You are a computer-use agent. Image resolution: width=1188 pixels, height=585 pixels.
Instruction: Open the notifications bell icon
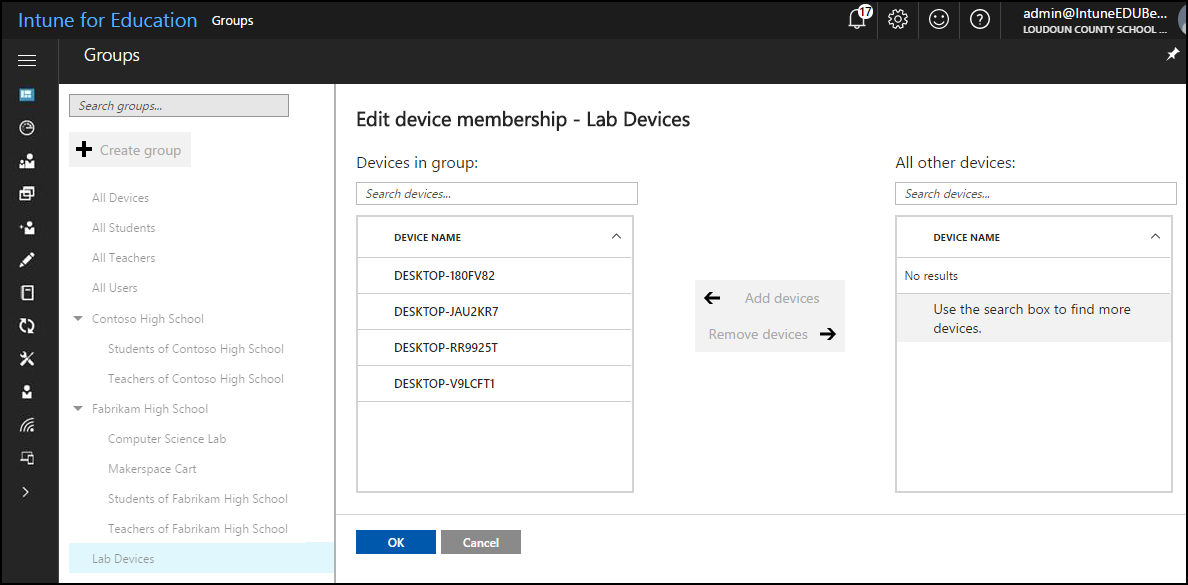pyautogui.click(x=857, y=19)
